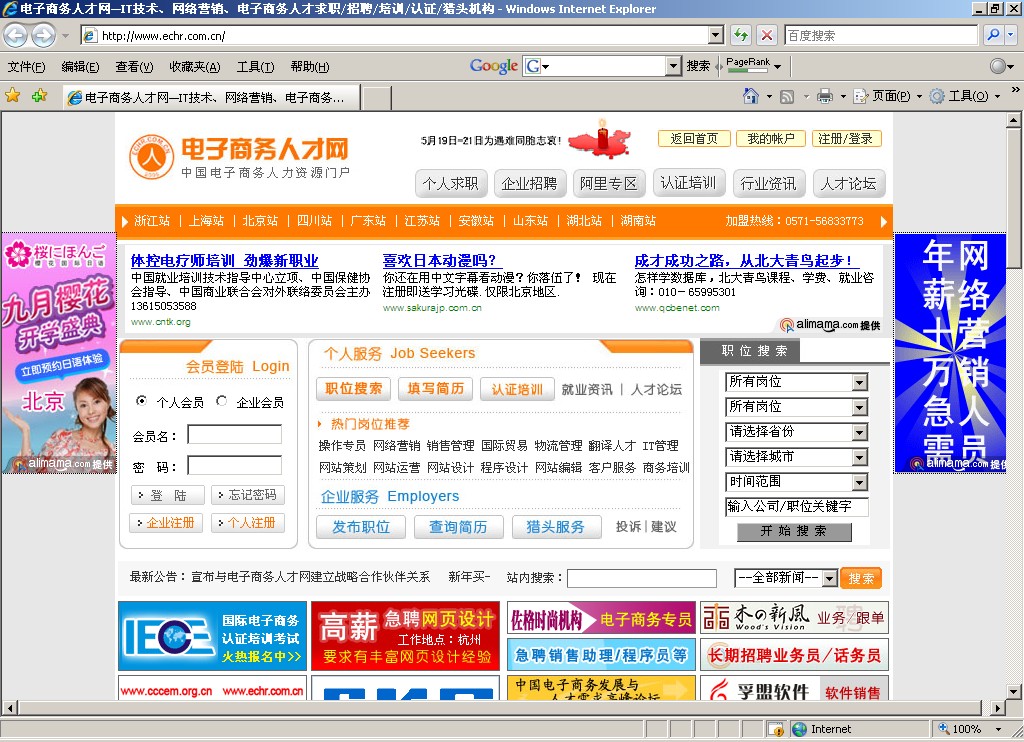Viewport: 1024px width, 742px height.
Task: Open the 帮助(H) menu
Action: (x=310, y=67)
